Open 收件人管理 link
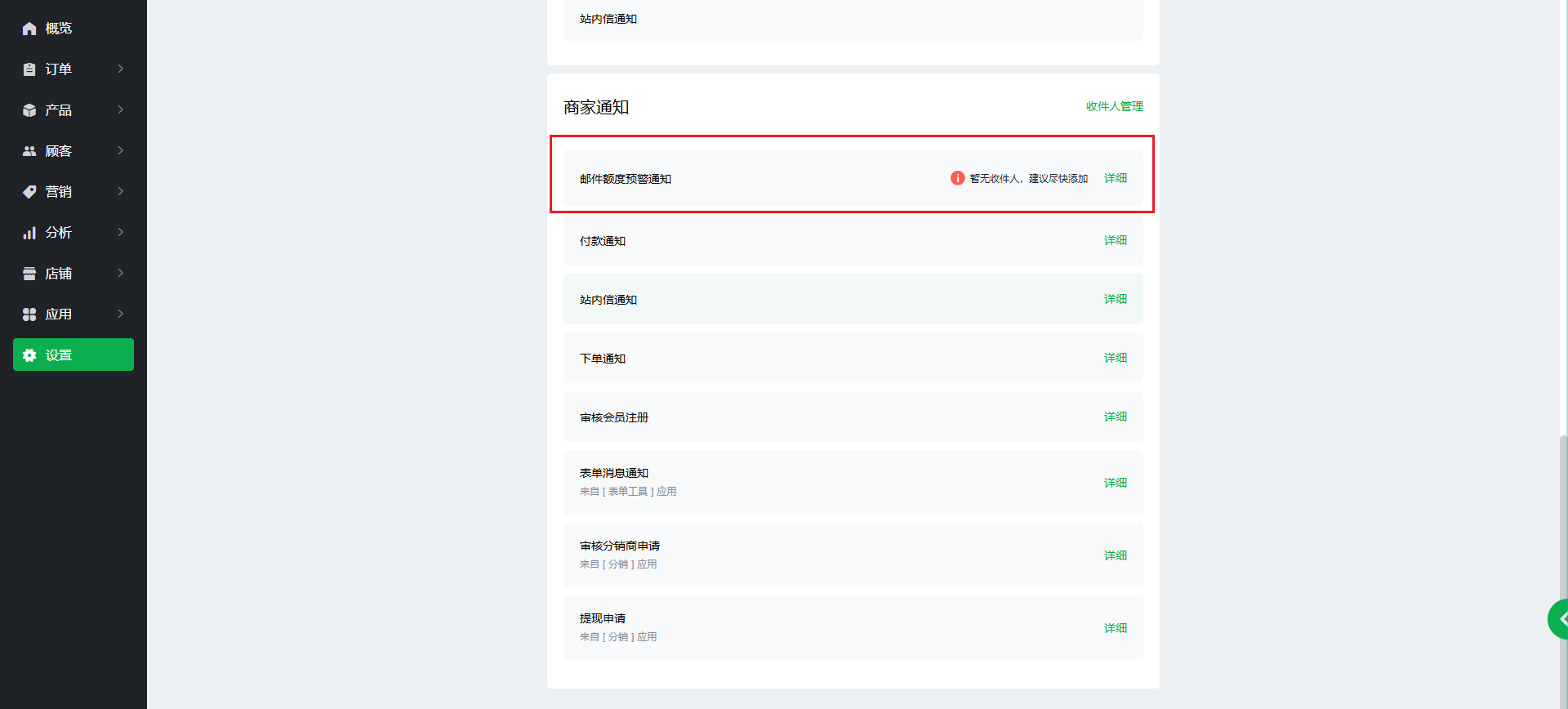The image size is (1568, 709). [1114, 106]
